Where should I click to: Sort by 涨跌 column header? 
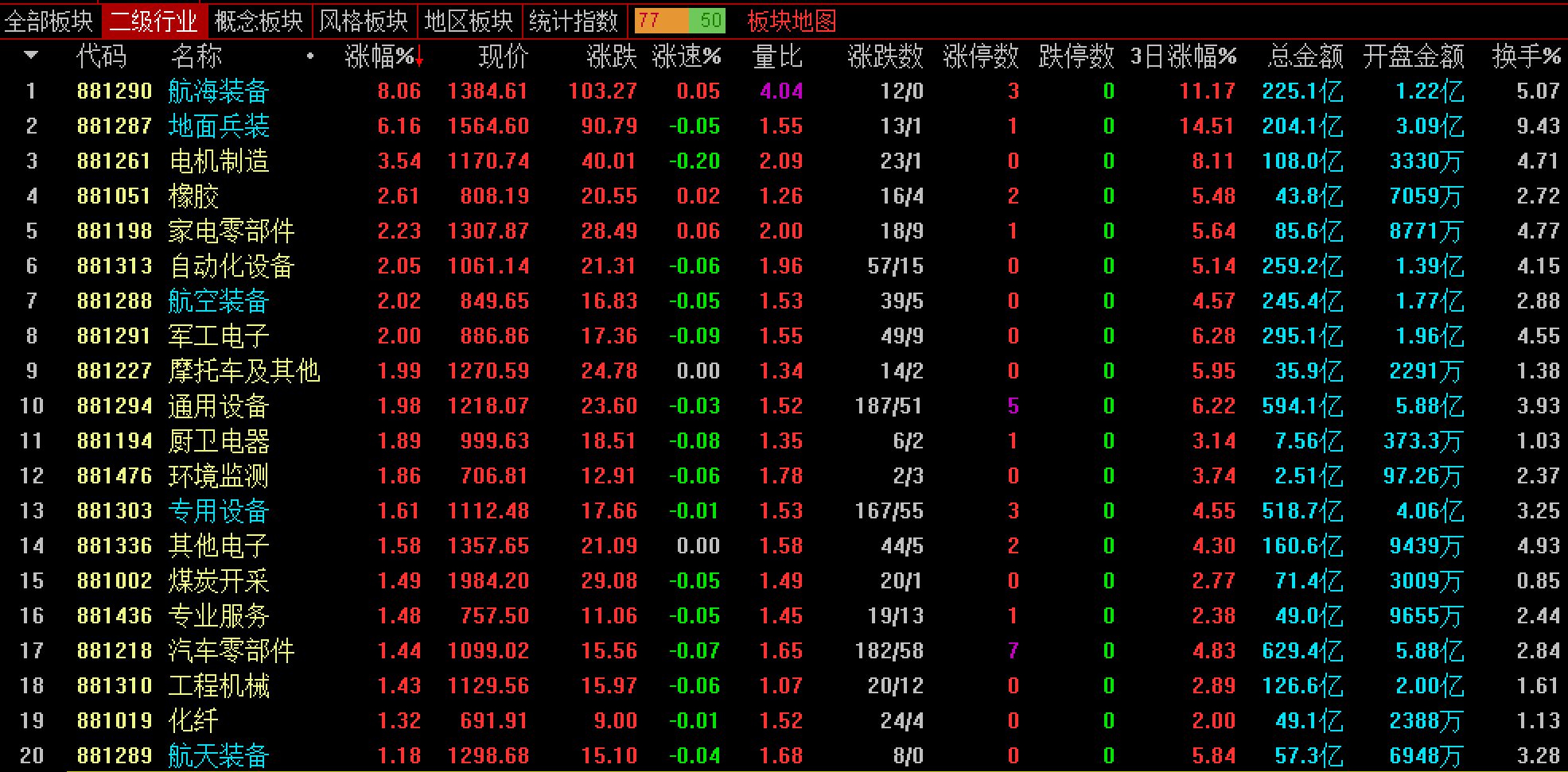coord(611,56)
